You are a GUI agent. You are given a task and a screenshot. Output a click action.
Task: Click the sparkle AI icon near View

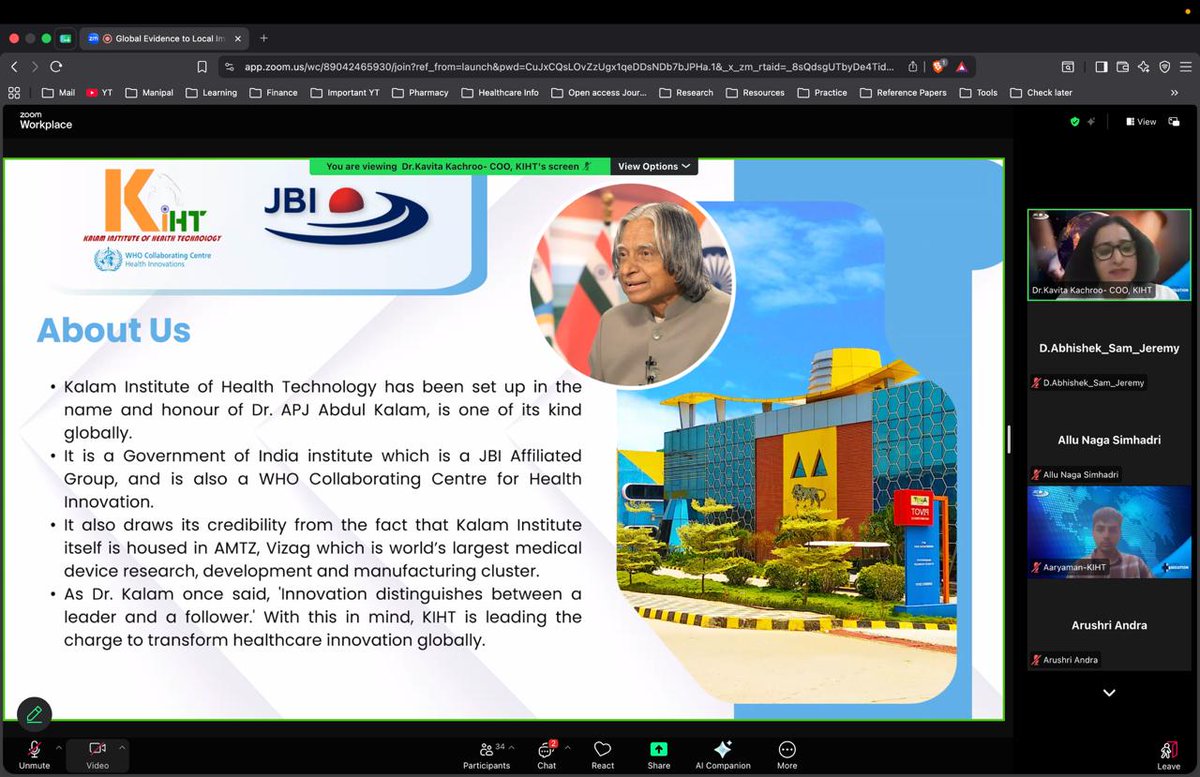click(x=1092, y=121)
